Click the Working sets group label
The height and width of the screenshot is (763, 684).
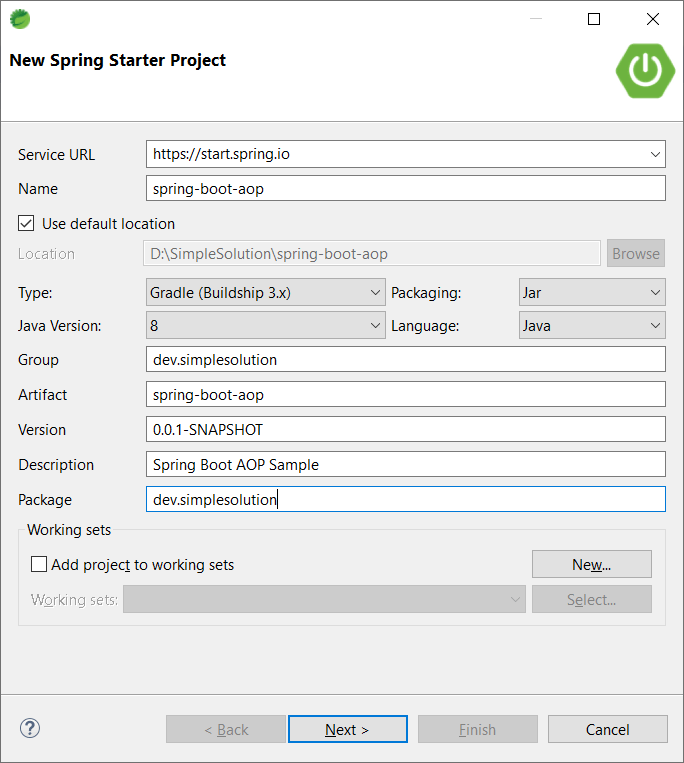(x=69, y=529)
